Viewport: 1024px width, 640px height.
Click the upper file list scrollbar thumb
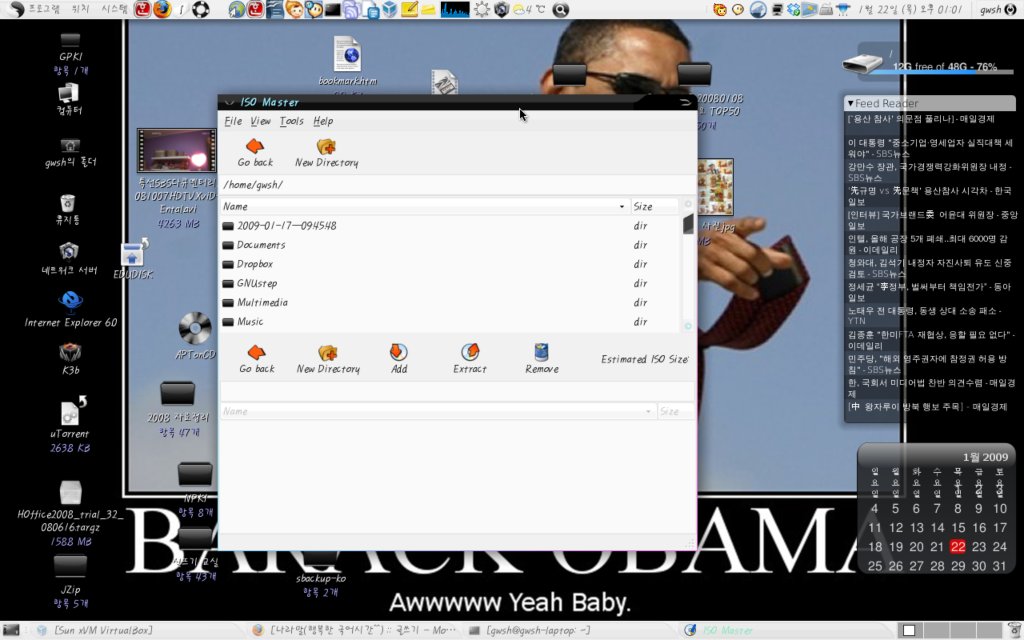click(688, 224)
